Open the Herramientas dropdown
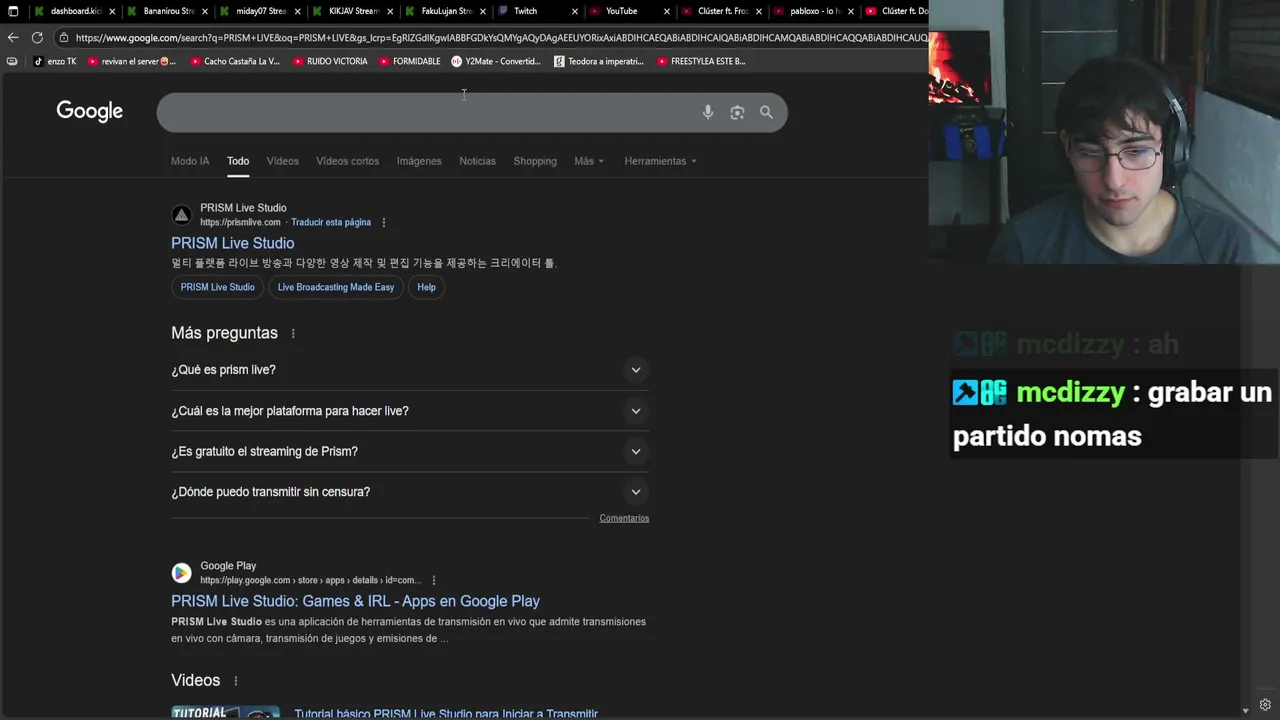Image resolution: width=1280 pixels, height=720 pixels. 660,161
